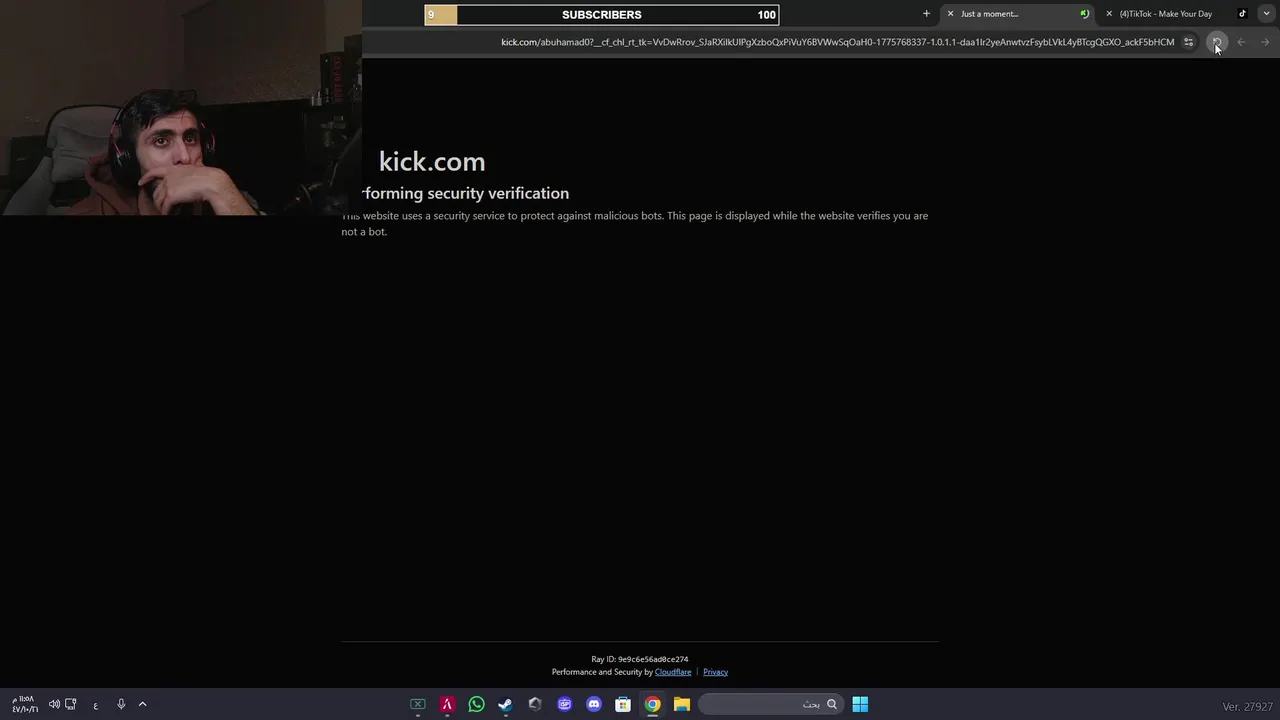This screenshot has height=720, width=1280.
Task: Open the Cloudflare link
Action: pos(673,672)
